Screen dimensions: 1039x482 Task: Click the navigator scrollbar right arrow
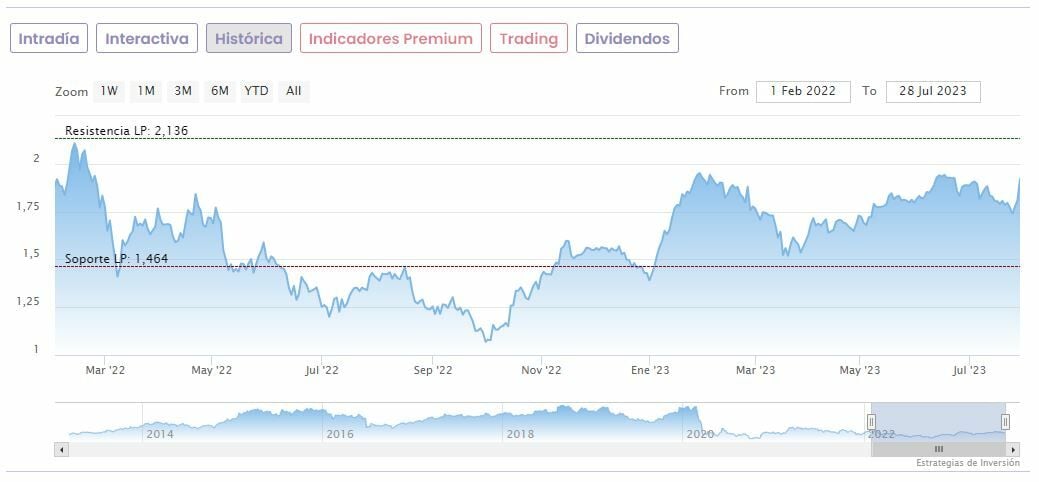(1013, 450)
